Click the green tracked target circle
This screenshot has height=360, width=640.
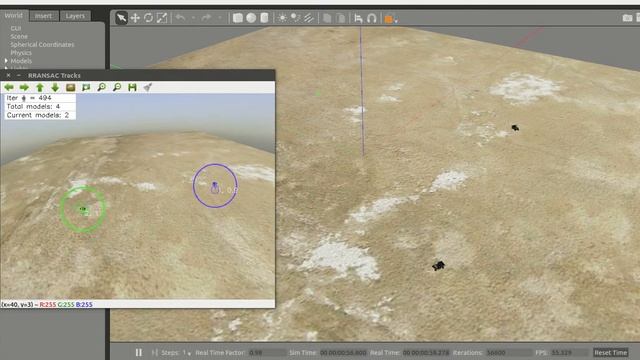(83, 209)
